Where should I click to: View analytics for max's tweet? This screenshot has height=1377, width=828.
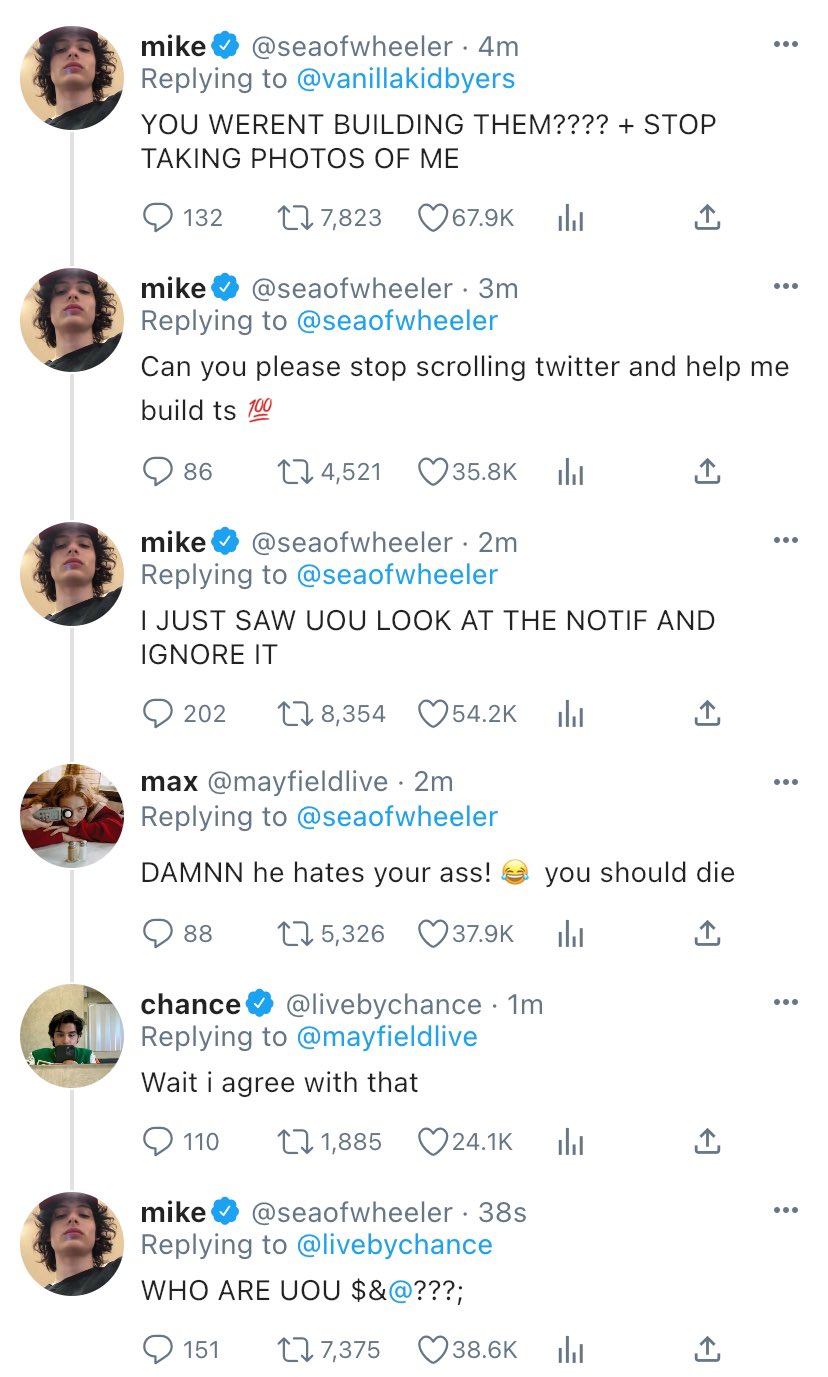click(x=569, y=933)
